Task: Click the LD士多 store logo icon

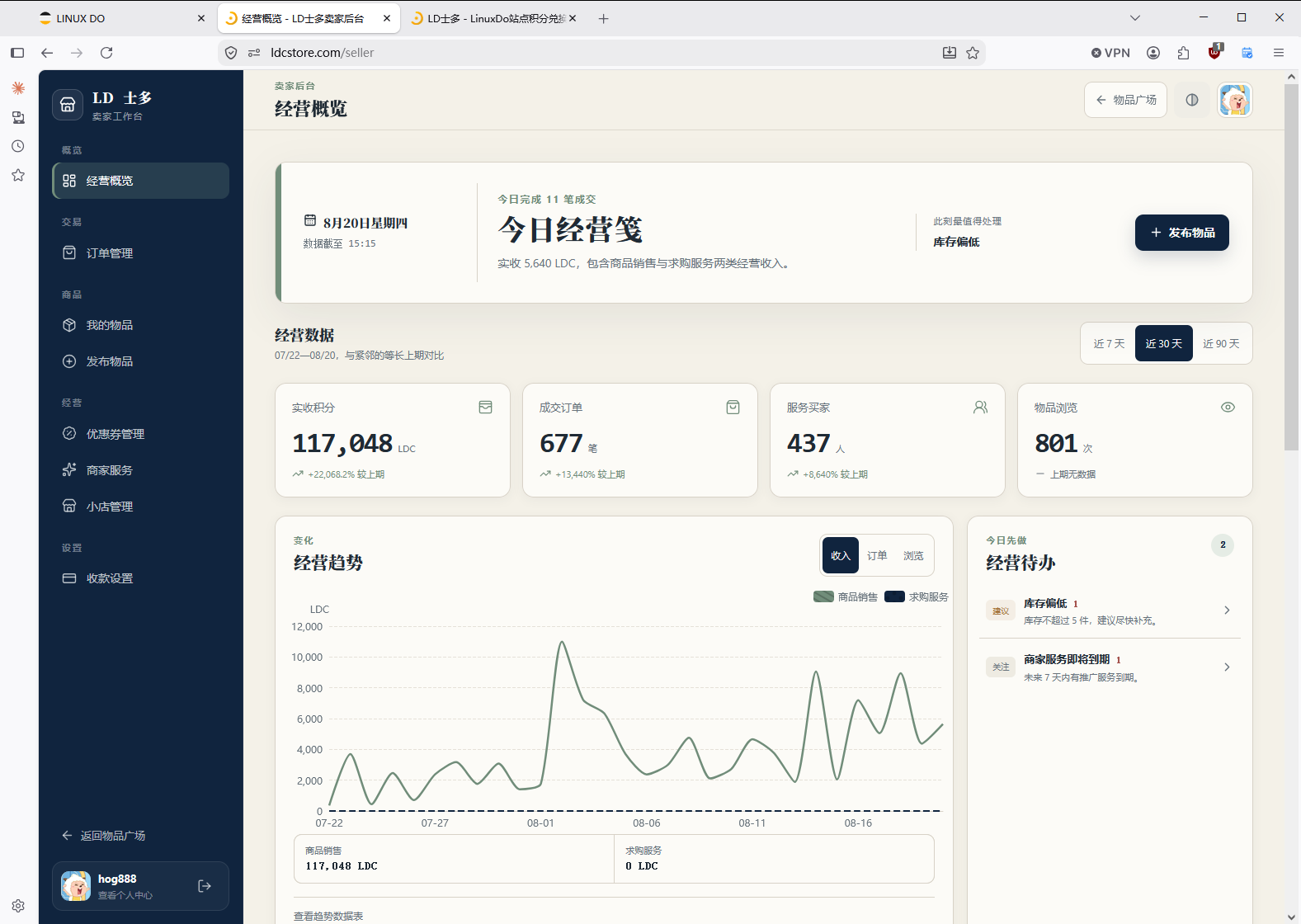Action: coord(68,105)
